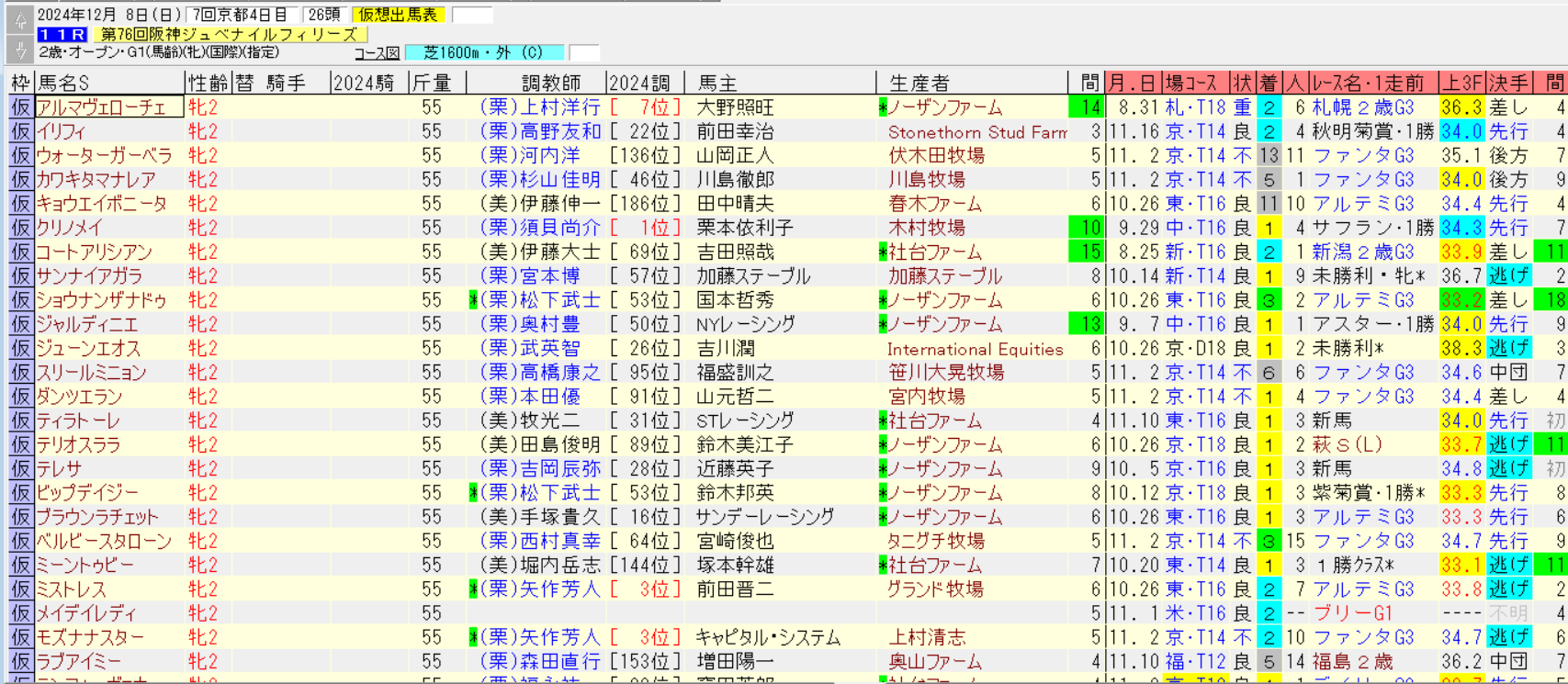Click the down arrow next-race icon

pos(20,49)
